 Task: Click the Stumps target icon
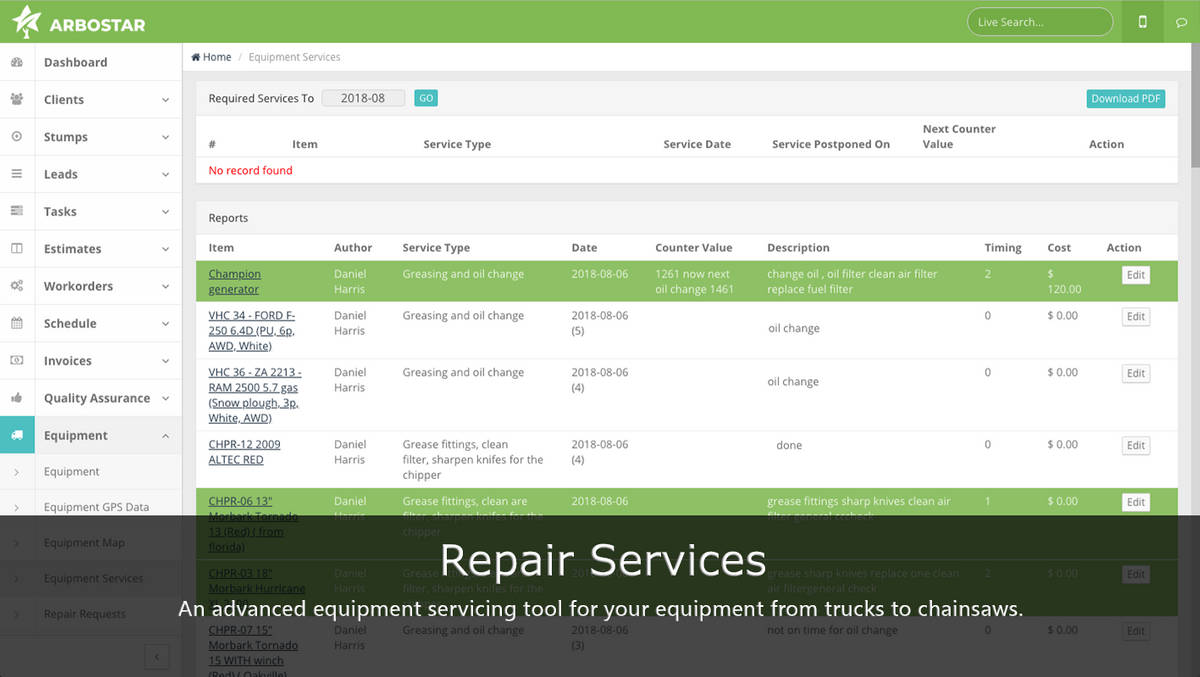pos(17,137)
